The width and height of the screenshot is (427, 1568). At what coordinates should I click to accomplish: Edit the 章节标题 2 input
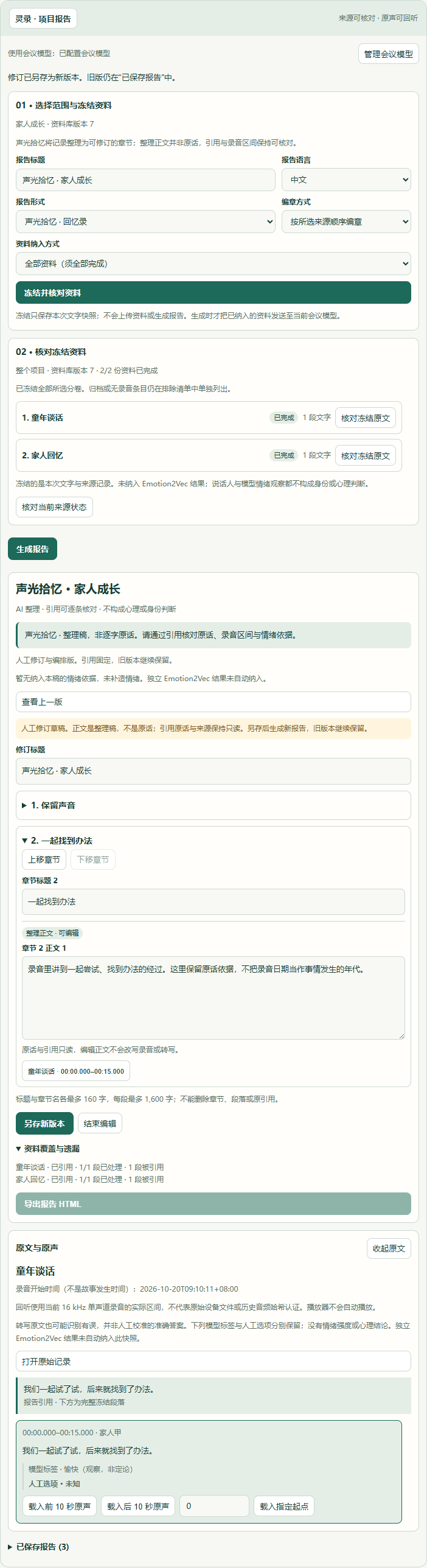213,901
